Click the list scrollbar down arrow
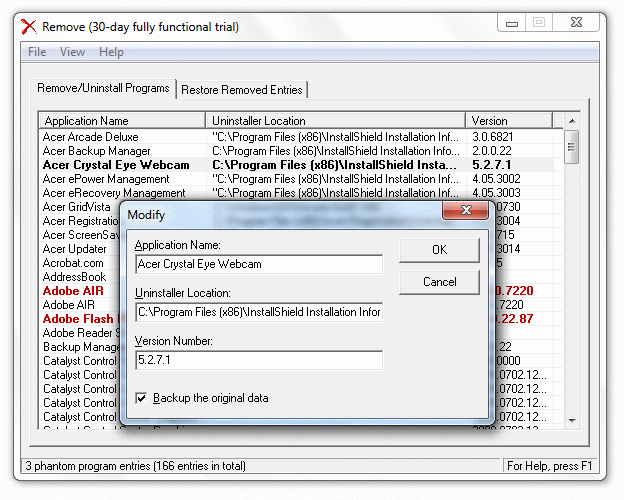This screenshot has height=500, width=624. pyautogui.click(x=572, y=420)
